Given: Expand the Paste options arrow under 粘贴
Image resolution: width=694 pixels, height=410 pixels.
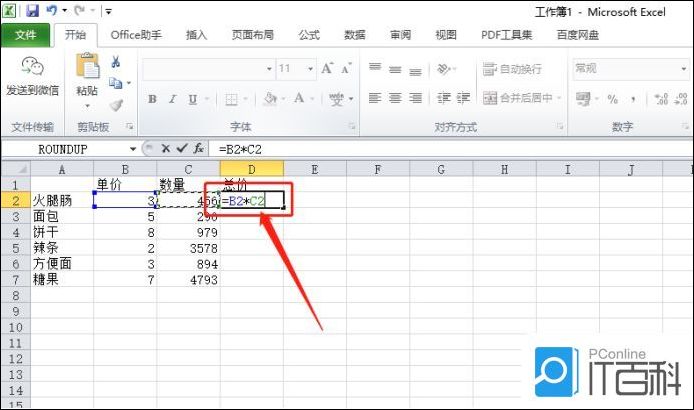Looking at the screenshot, I should coord(87,106).
